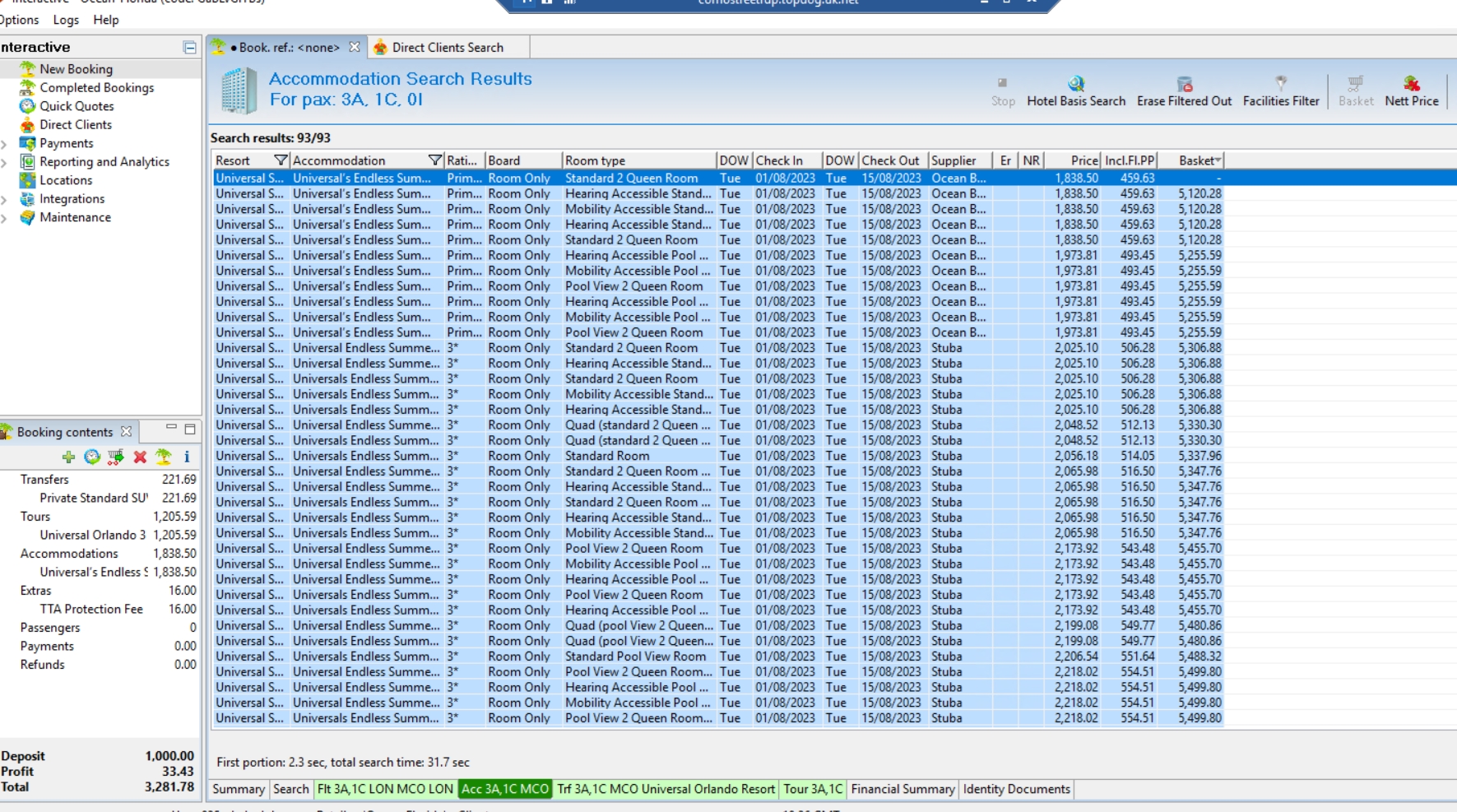The width and height of the screenshot is (1457, 812).
Task: Click the Stop search toolbar icon
Action: coord(1002,83)
